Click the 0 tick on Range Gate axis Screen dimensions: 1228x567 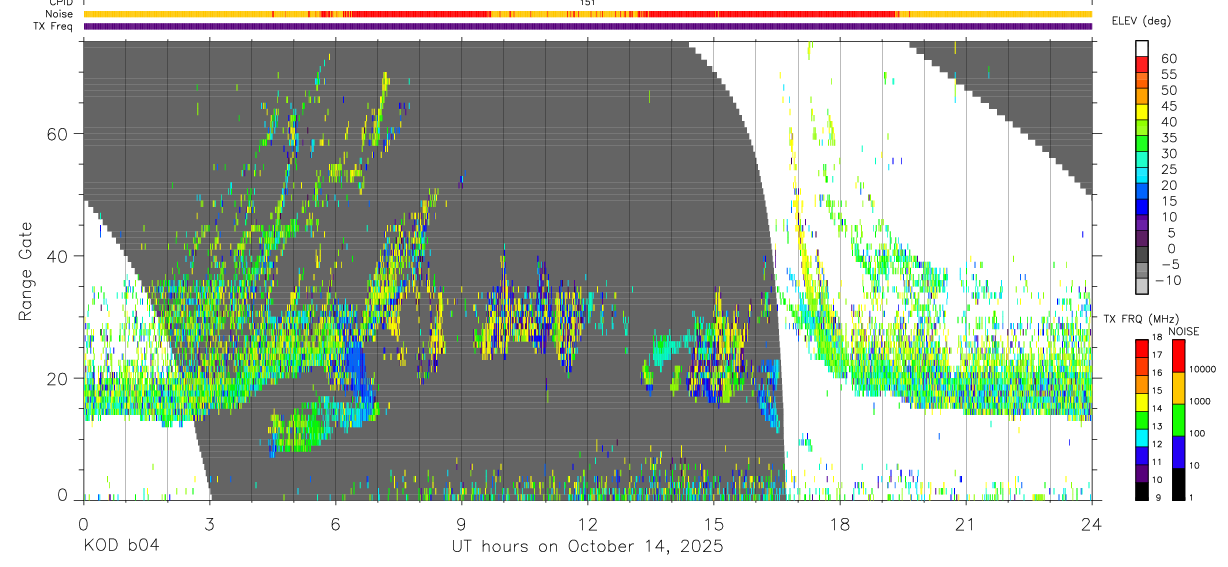63,495
